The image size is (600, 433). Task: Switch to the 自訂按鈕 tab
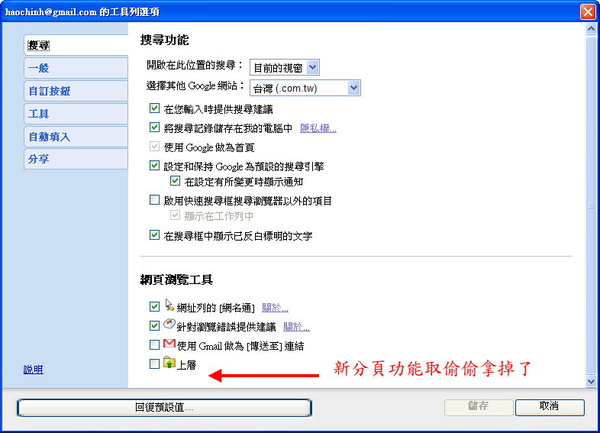point(76,91)
